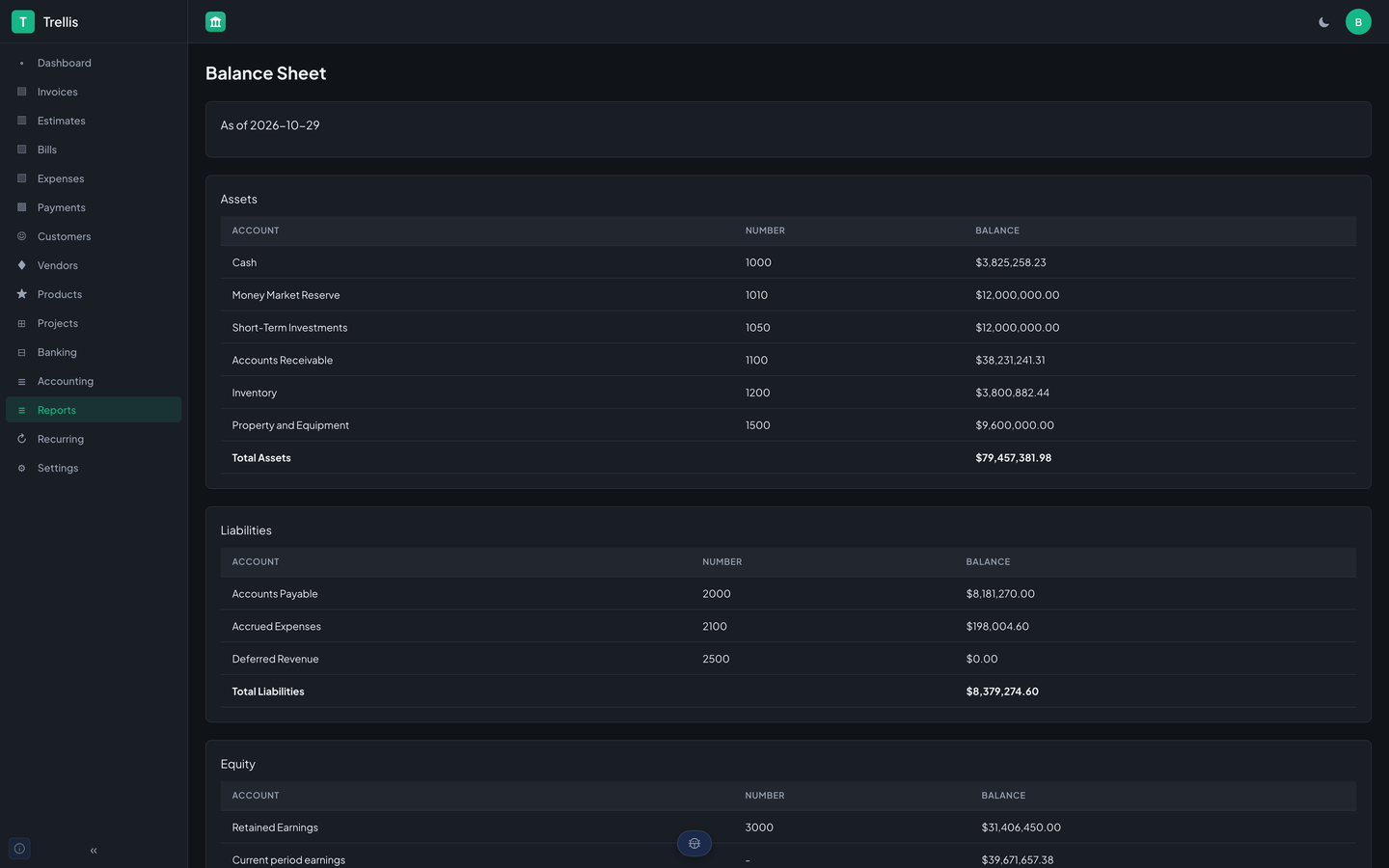
Task: Click Property and Equipment row
Action: click(x=788, y=425)
